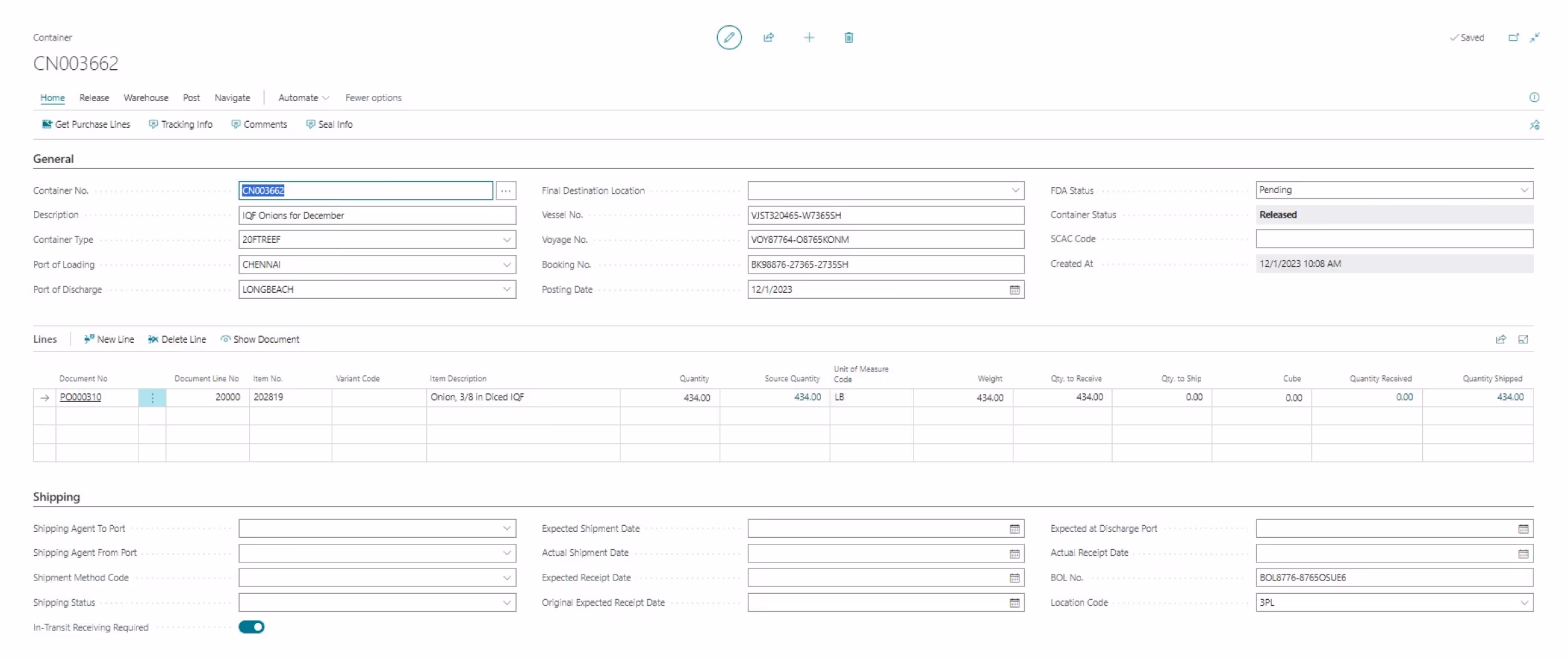Open Comments action
The image size is (1568, 659).
259,124
